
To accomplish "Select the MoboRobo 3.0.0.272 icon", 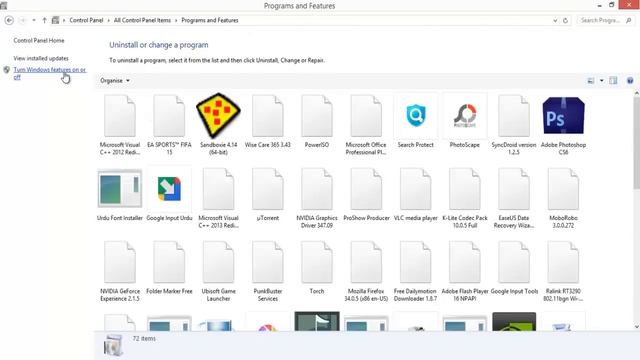I will (563, 189).
